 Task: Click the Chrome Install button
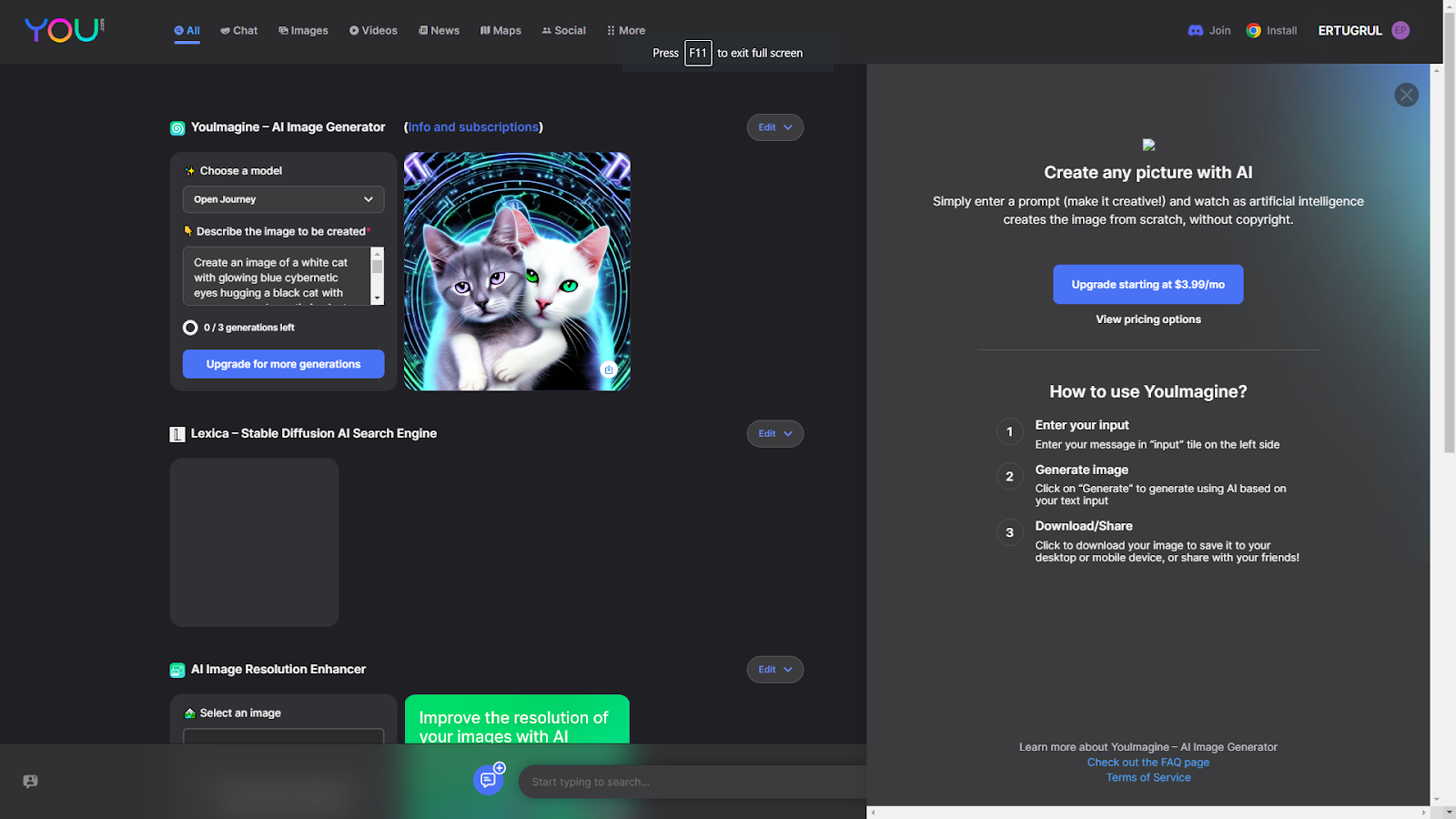[1271, 31]
